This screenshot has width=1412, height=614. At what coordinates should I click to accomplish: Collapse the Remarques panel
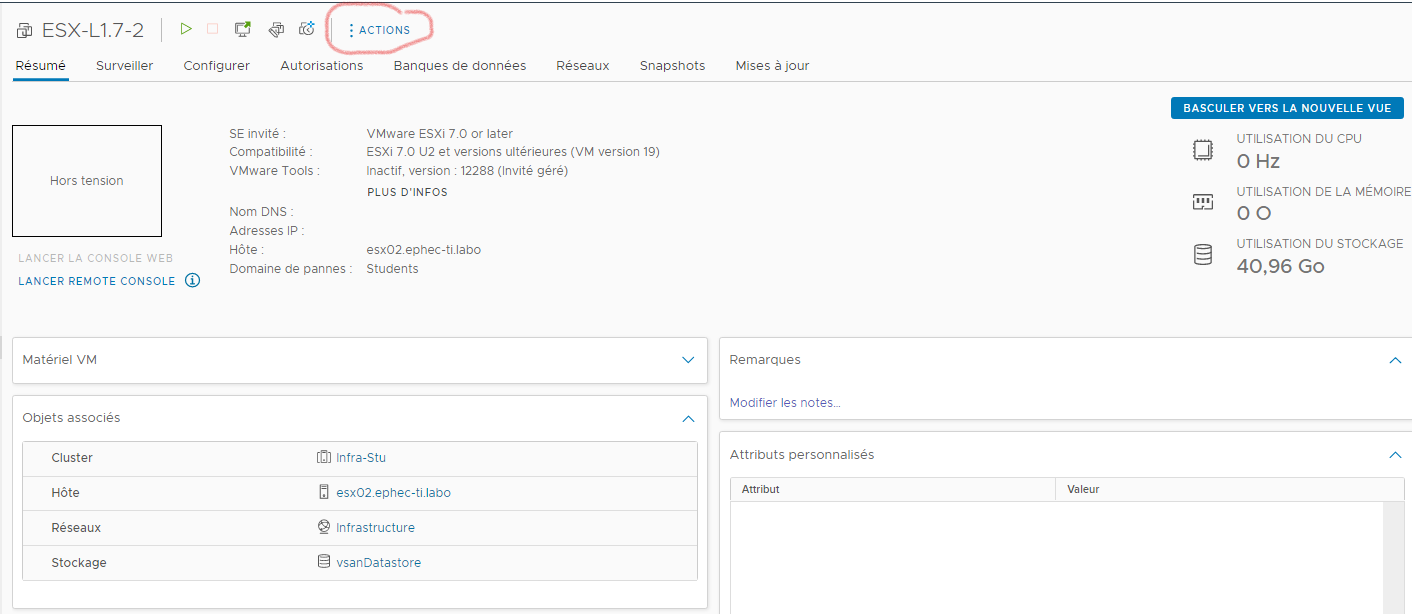pyautogui.click(x=1395, y=359)
